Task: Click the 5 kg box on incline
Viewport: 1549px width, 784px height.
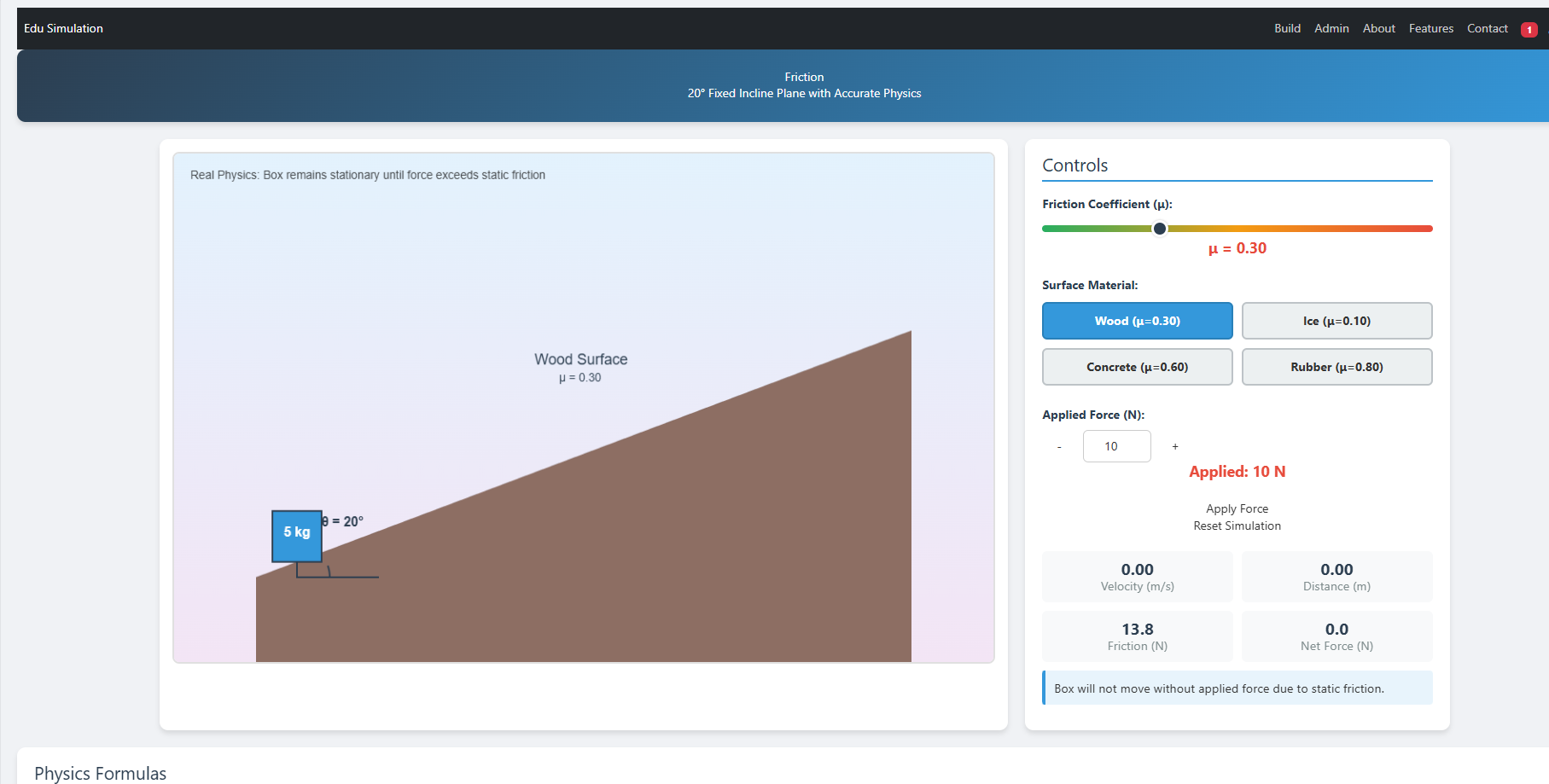Action: click(x=297, y=536)
